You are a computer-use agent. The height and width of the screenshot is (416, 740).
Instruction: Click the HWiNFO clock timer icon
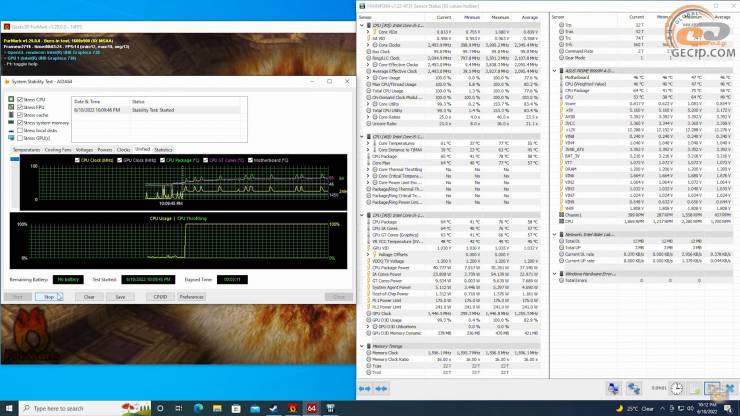pos(676,388)
